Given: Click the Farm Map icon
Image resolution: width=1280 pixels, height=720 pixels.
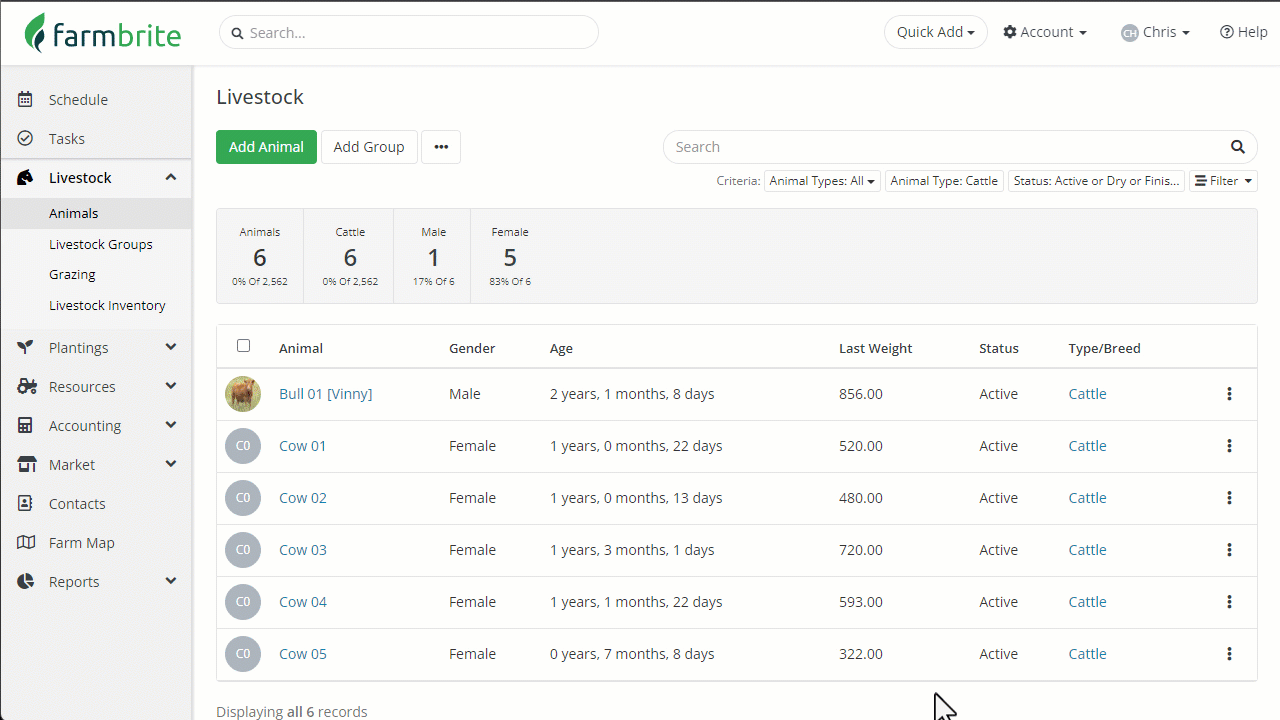Looking at the screenshot, I should click(x=26, y=543).
